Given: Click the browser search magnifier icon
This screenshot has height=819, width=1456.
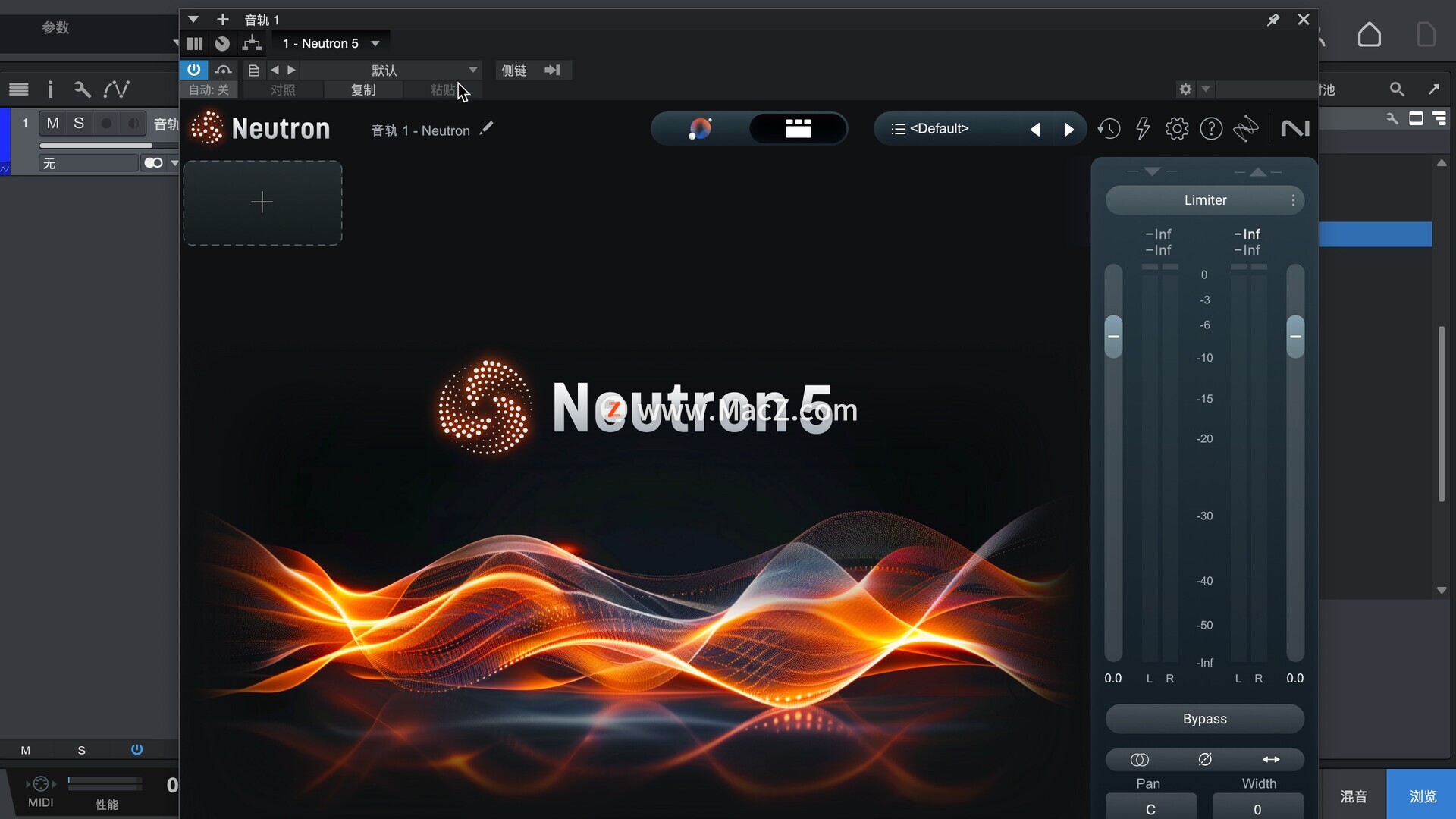Looking at the screenshot, I should (1397, 89).
